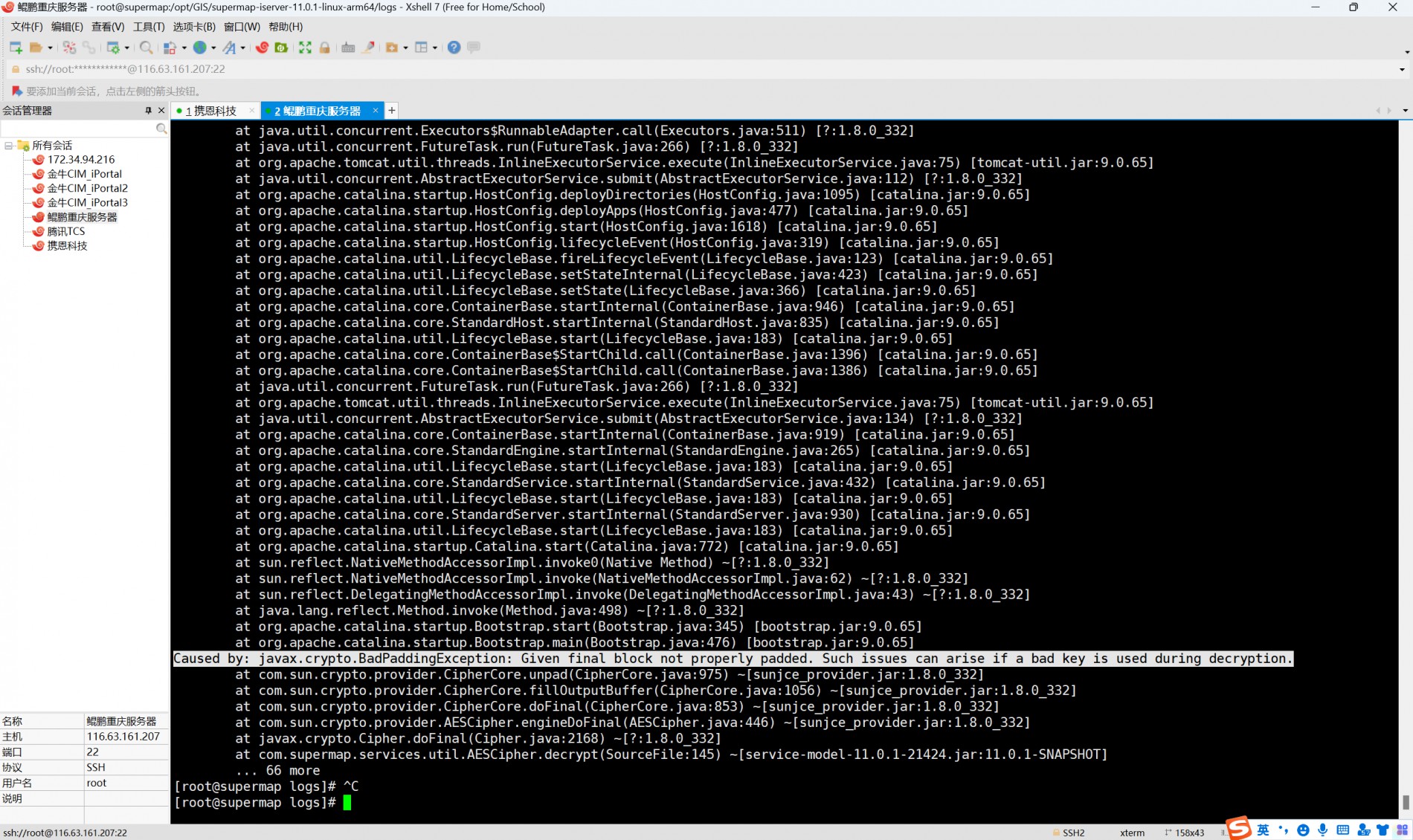Click host value 116.63.161.207 in properties
Screen dimensions: 1413x840
(x=123, y=737)
